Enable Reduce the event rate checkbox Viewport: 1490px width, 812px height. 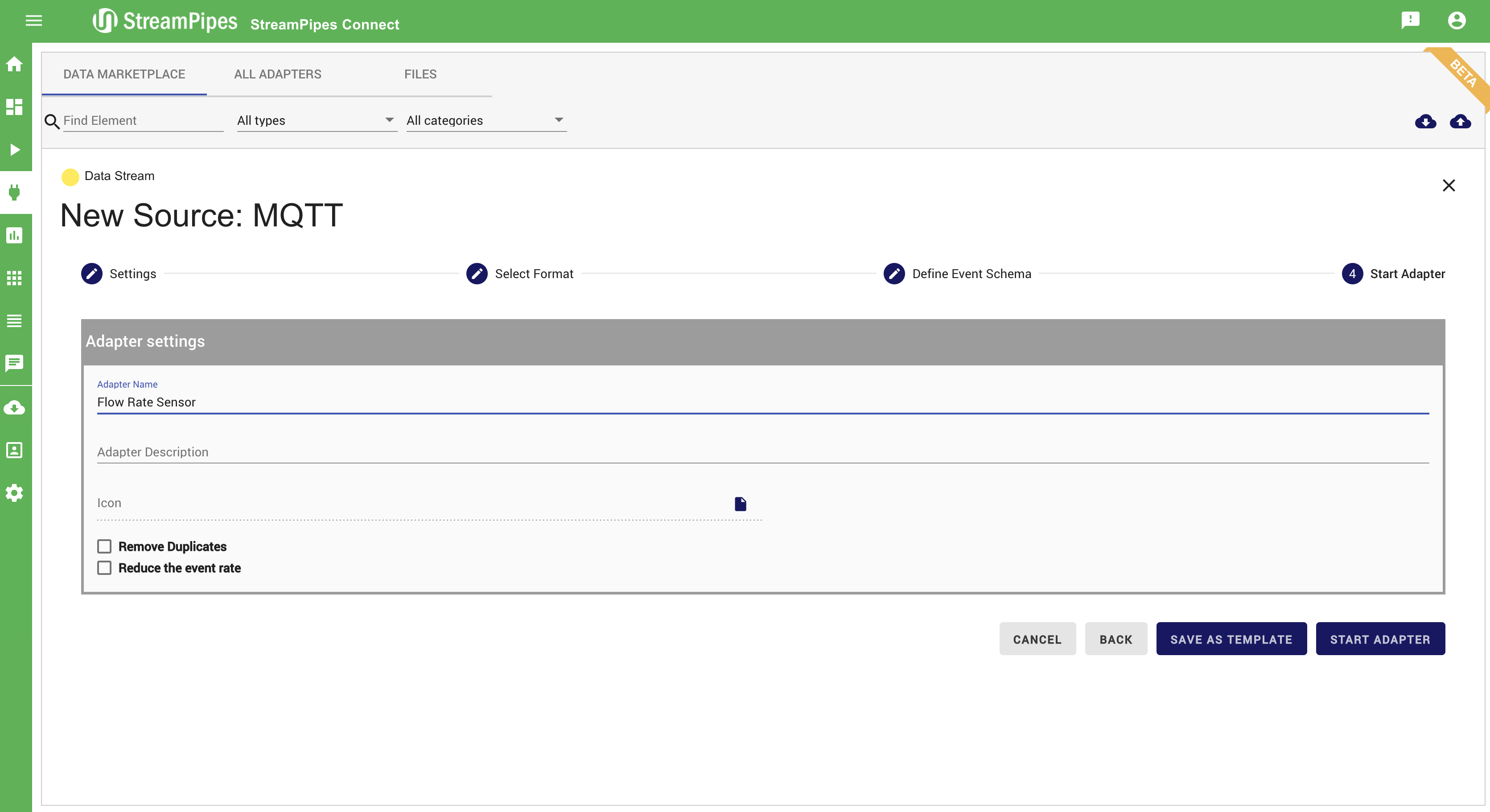point(104,568)
